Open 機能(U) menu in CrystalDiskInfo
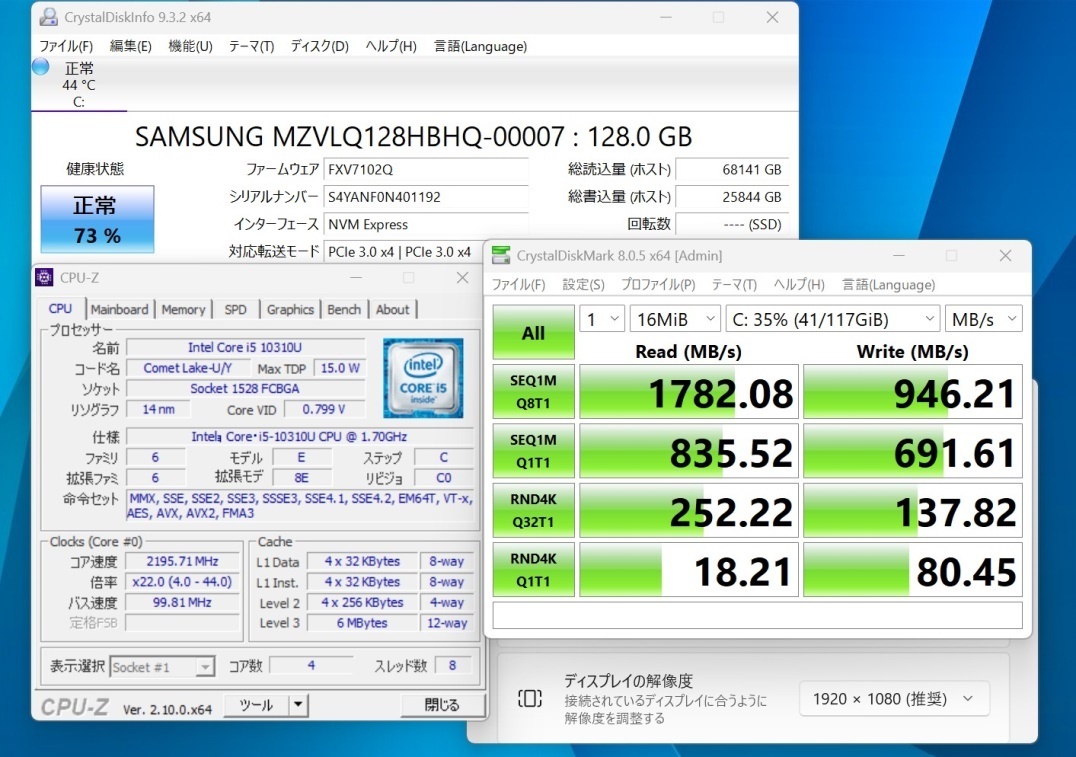The image size is (1076, 757). pos(190,46)
